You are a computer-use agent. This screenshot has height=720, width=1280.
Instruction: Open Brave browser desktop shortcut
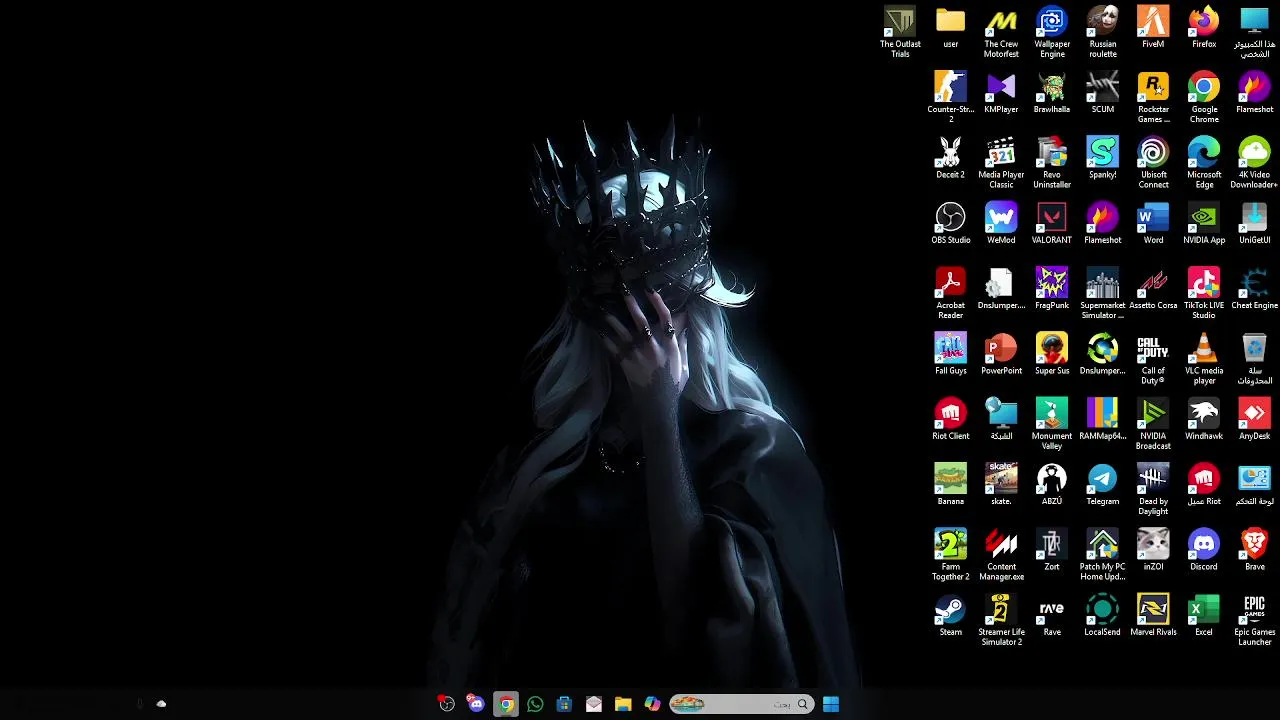[x=1254, y=549]
